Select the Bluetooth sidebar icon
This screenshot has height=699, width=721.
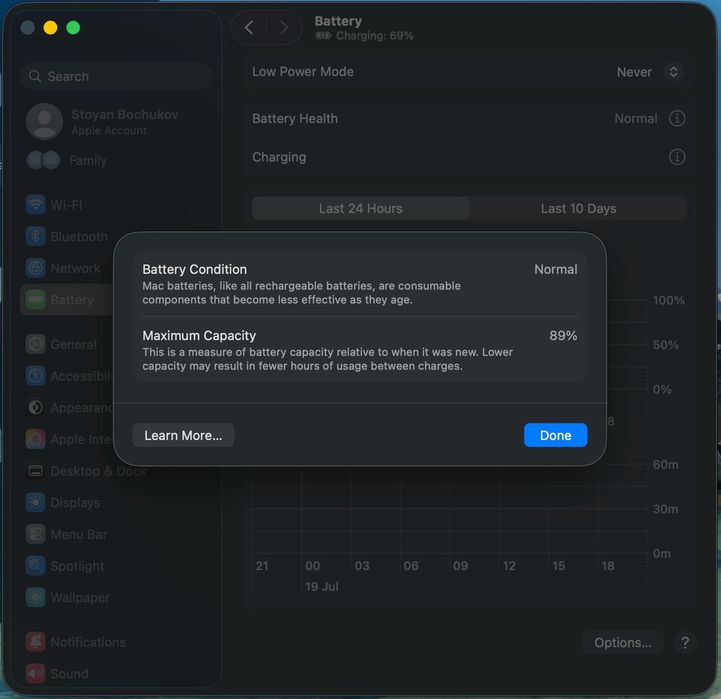point(35,236)
